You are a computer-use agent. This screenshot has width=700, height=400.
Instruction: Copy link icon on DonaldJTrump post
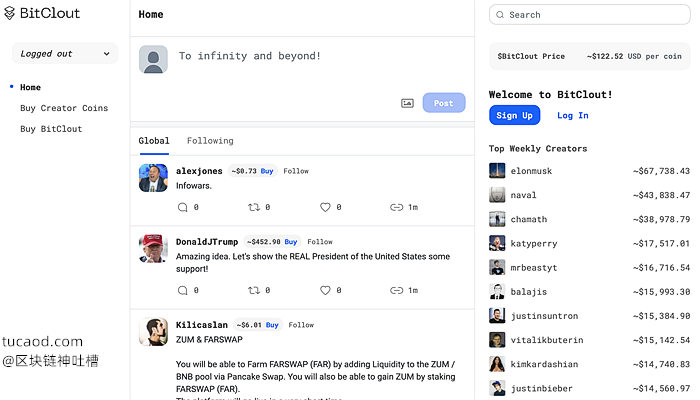[x=396, y=290]
